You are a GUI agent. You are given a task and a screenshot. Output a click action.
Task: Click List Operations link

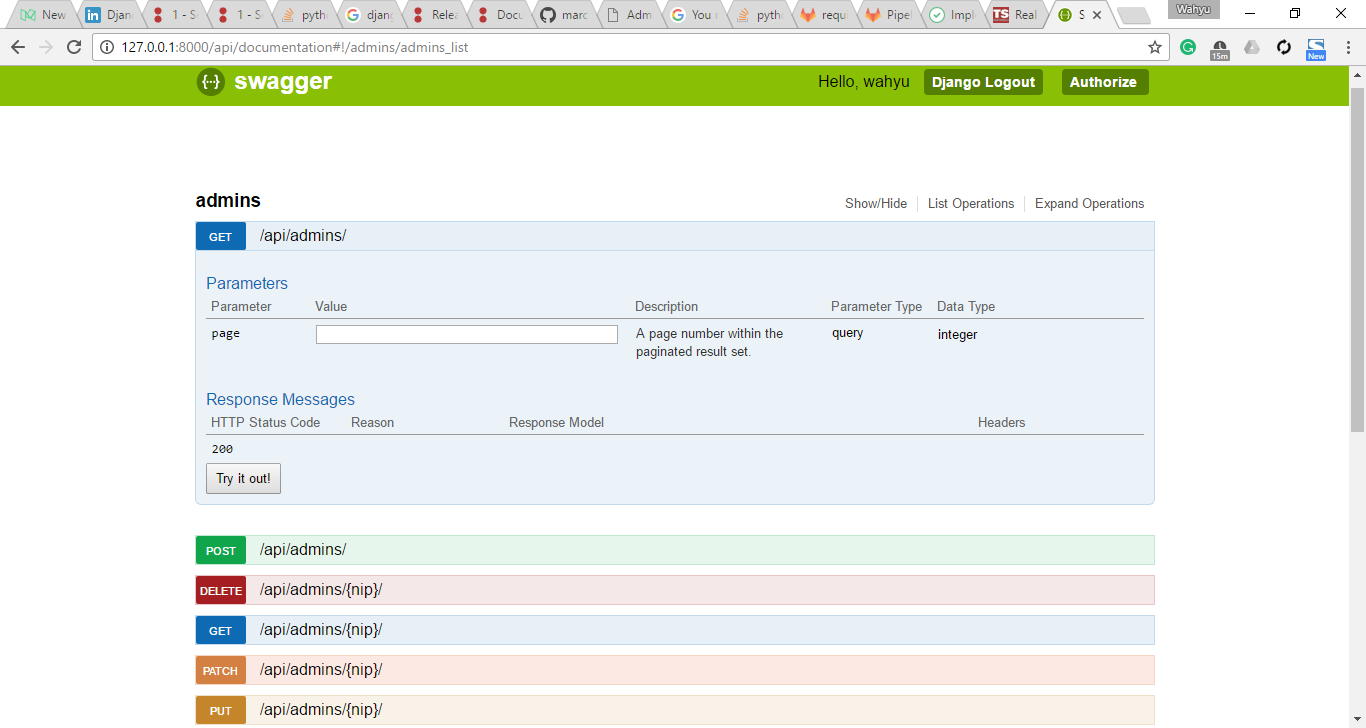tap(971, 203)
